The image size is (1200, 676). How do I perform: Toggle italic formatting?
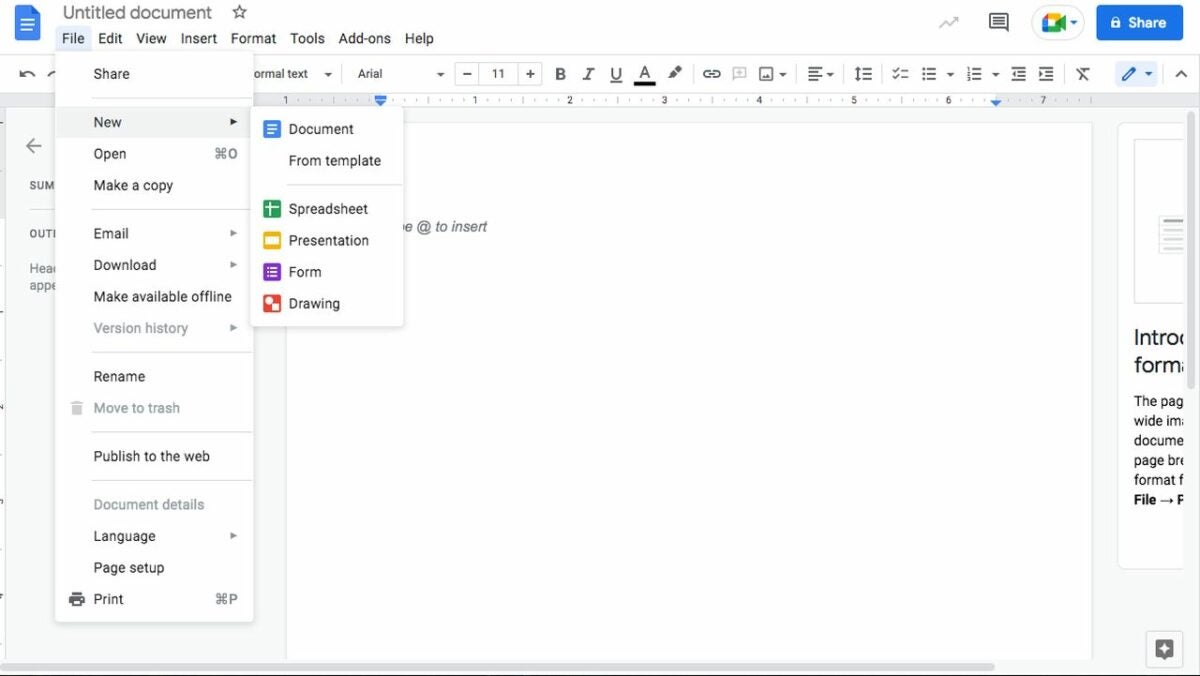click(x=588, y=74)
